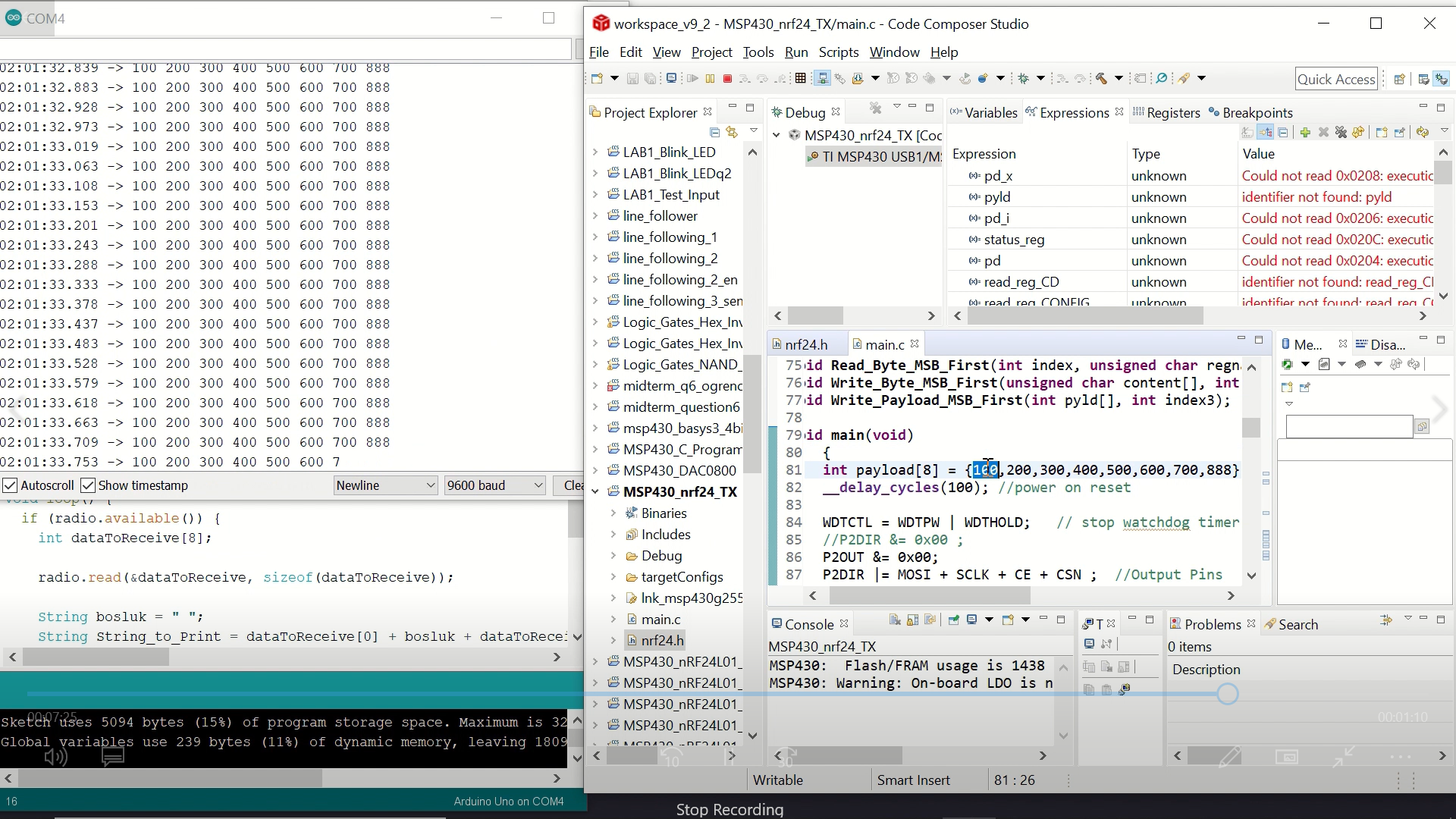Click the memory browser grid toolbar icon

[x=800, y=78]
